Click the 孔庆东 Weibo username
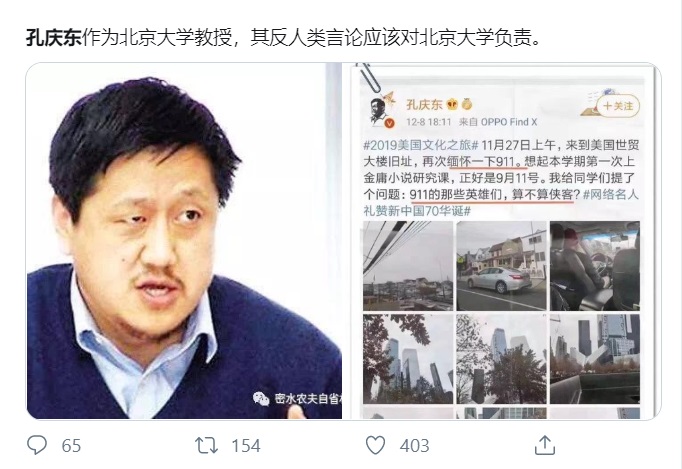Screen dimensions: 682x469 [x=424, y=105]
